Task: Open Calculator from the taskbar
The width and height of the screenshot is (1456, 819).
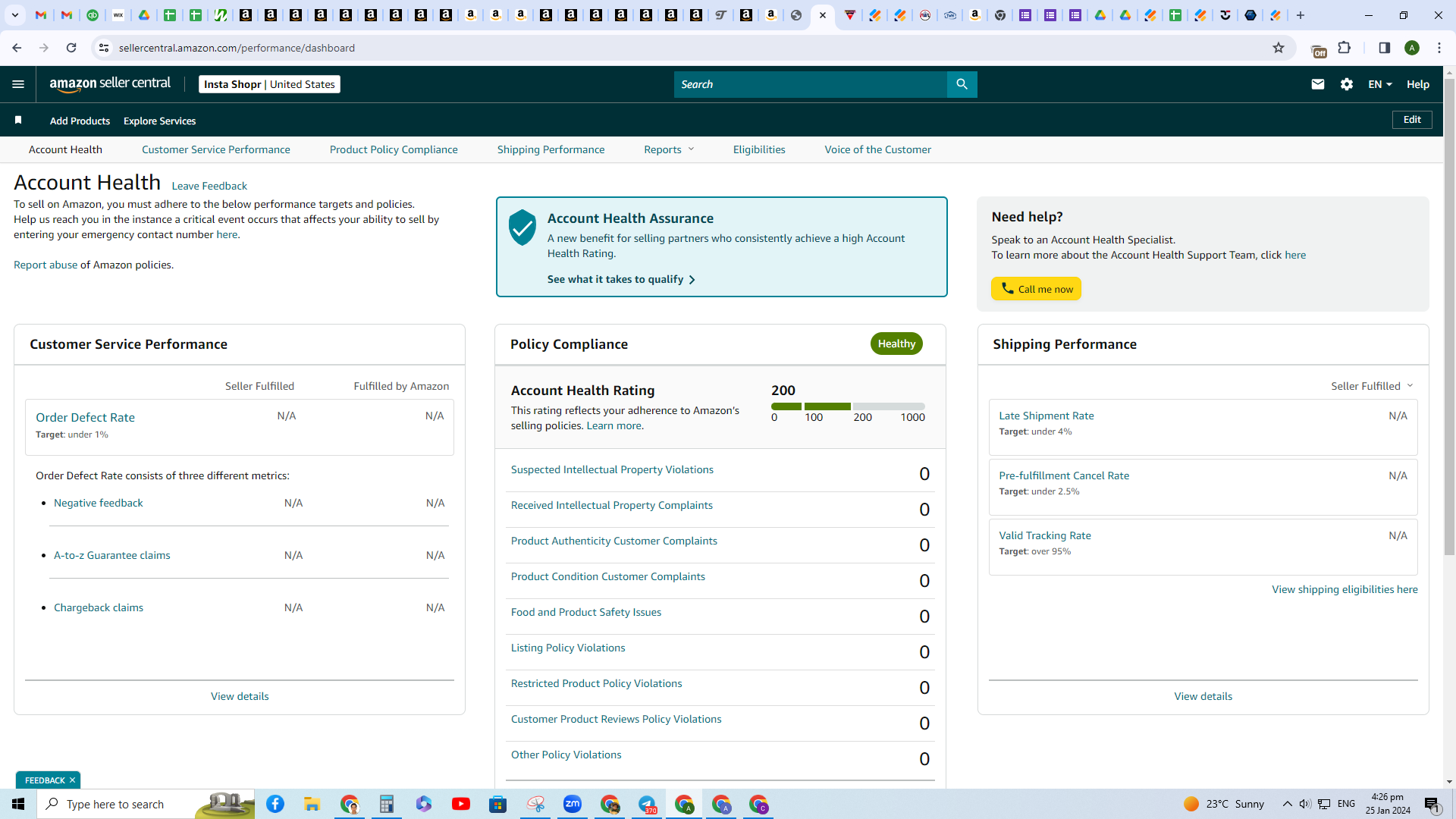Action: point(387,804)
